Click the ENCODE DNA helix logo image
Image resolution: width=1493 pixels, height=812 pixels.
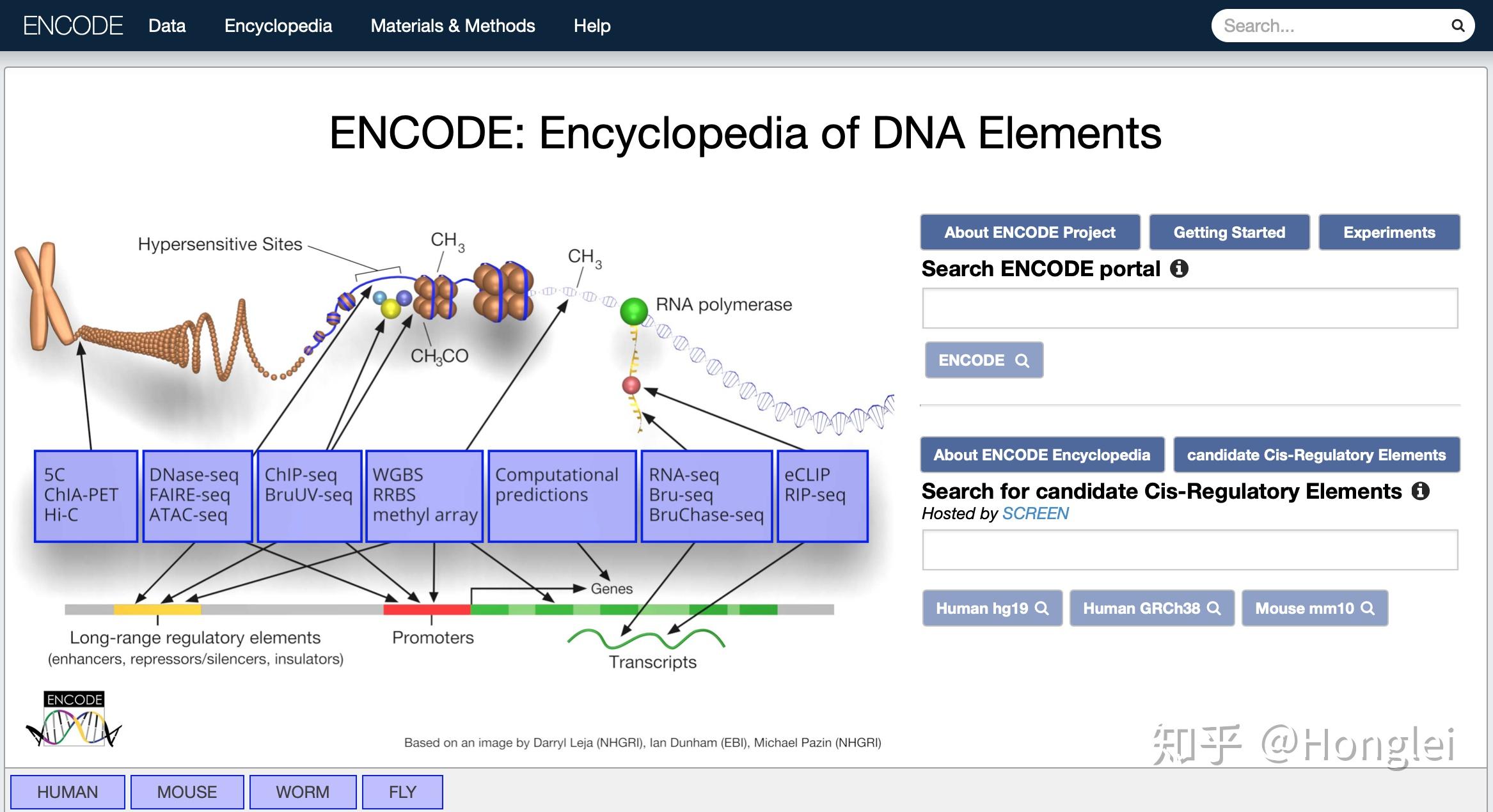tap(74, 719)
